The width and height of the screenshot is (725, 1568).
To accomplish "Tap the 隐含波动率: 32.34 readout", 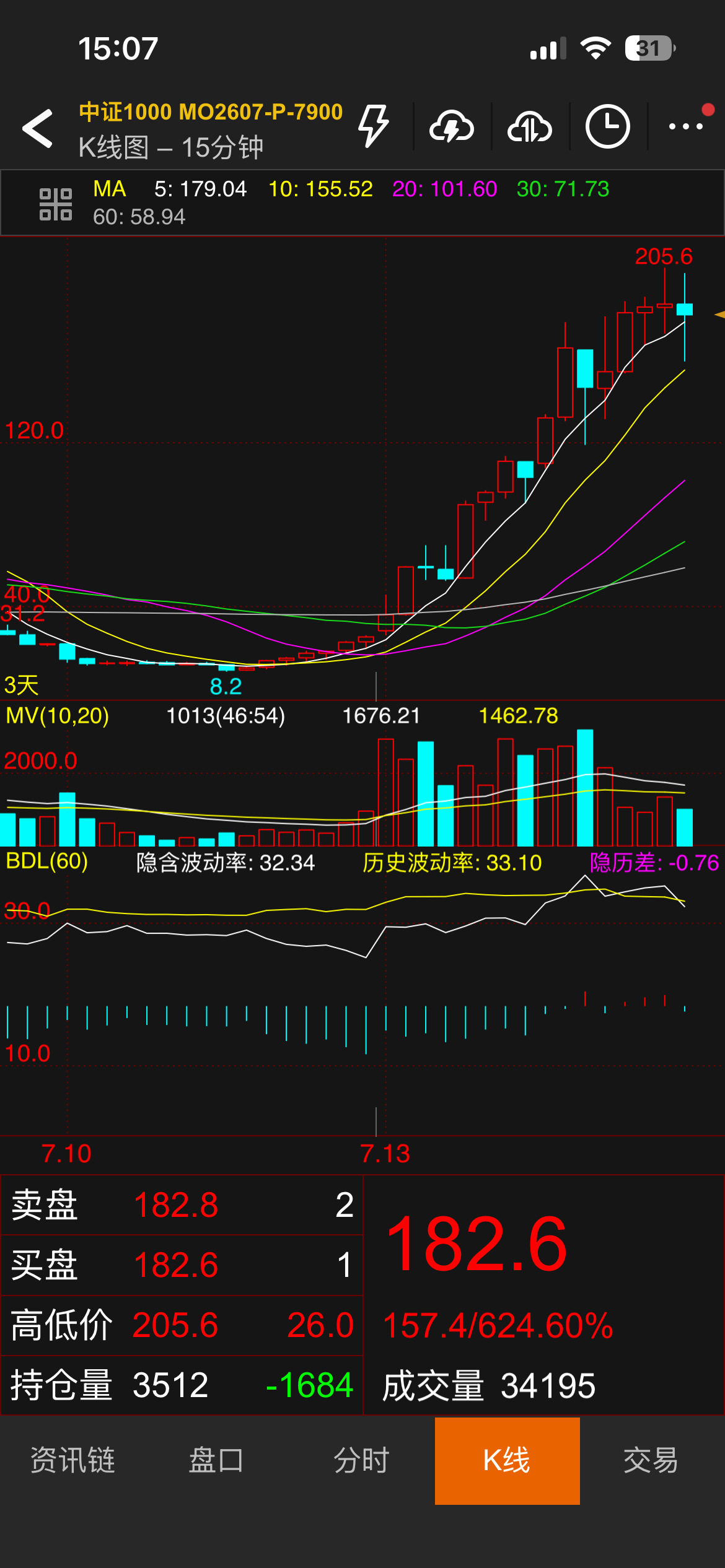I will coord(226,862).
